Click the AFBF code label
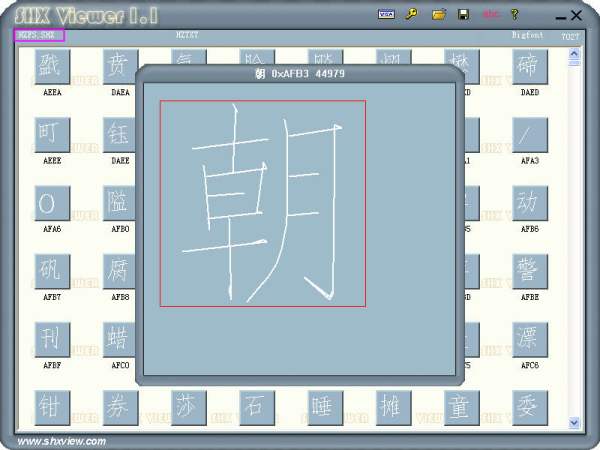Viewport: 600px width, 450px height. (x=52, y=365)
